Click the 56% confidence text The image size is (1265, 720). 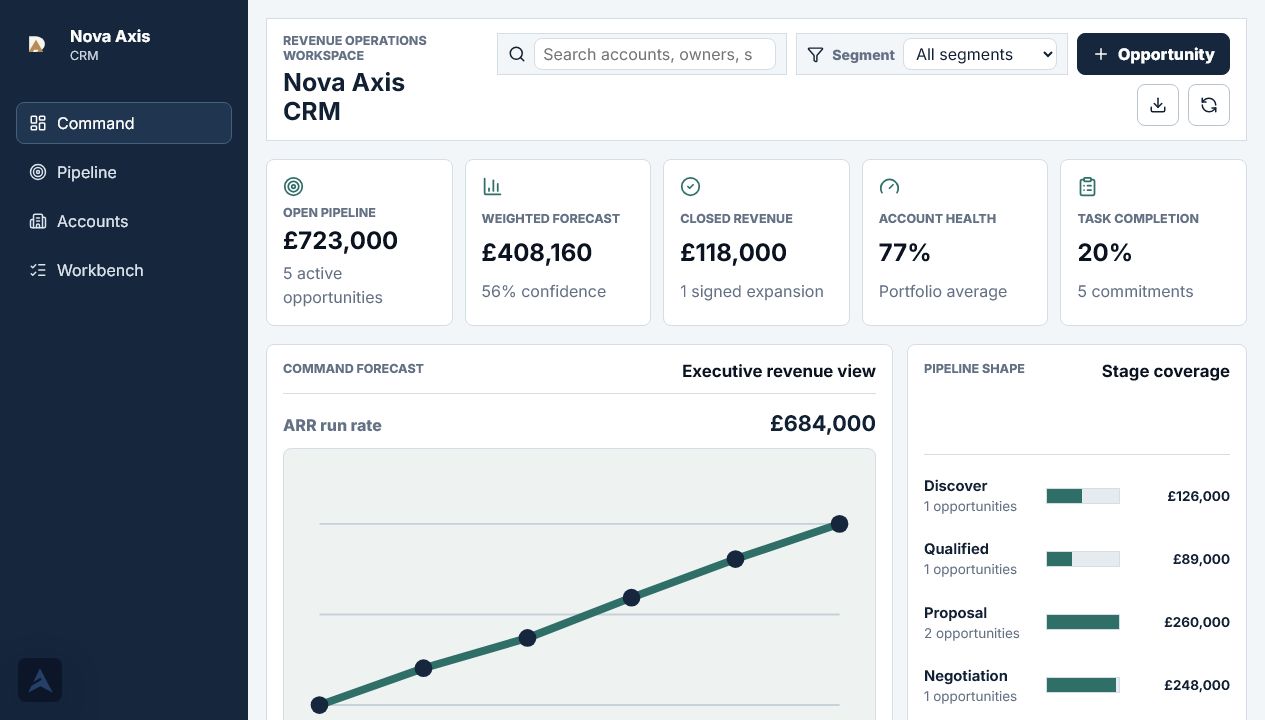pos(544,291)
